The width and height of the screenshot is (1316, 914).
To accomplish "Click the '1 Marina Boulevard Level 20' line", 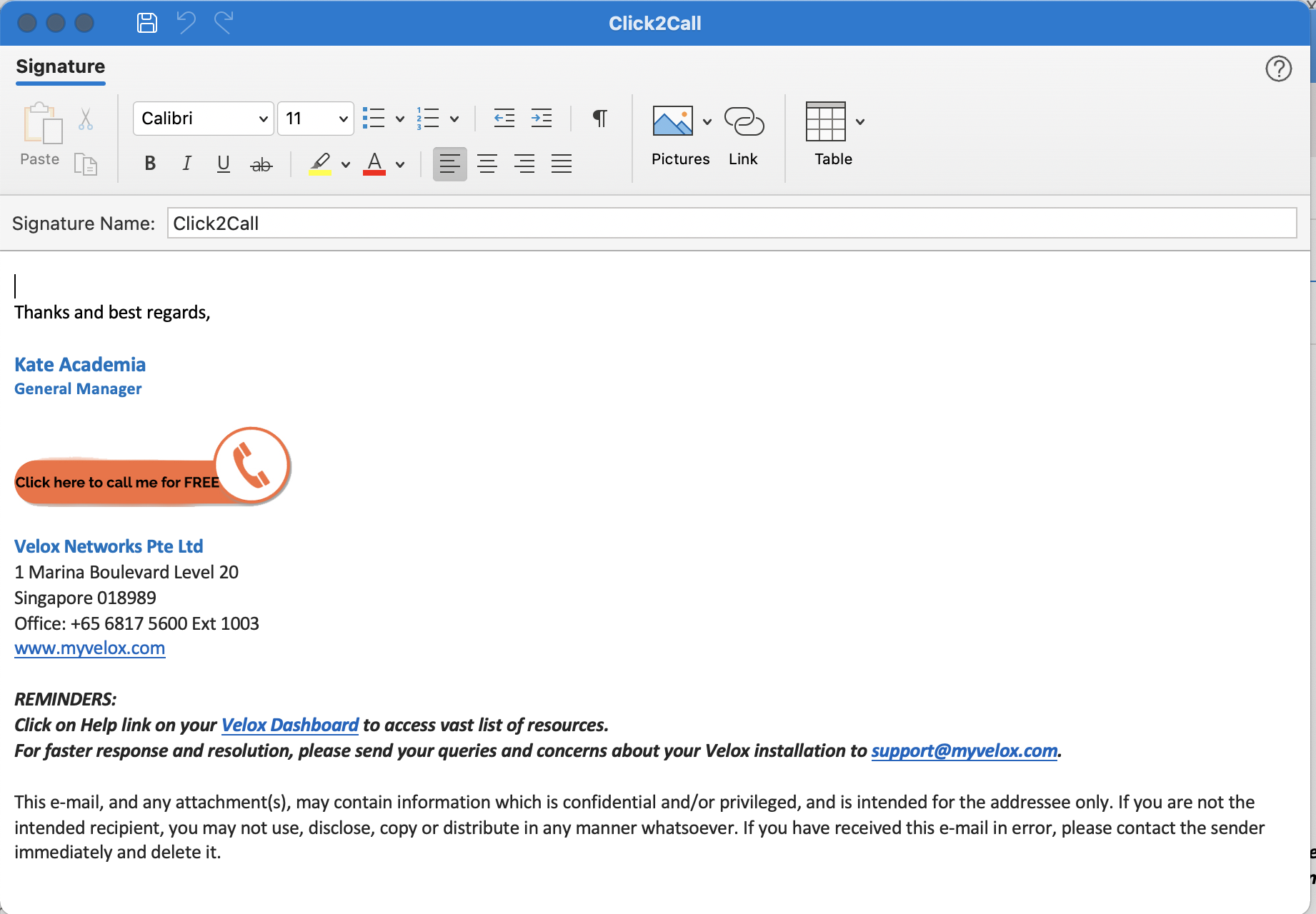I will click(126, 573).
